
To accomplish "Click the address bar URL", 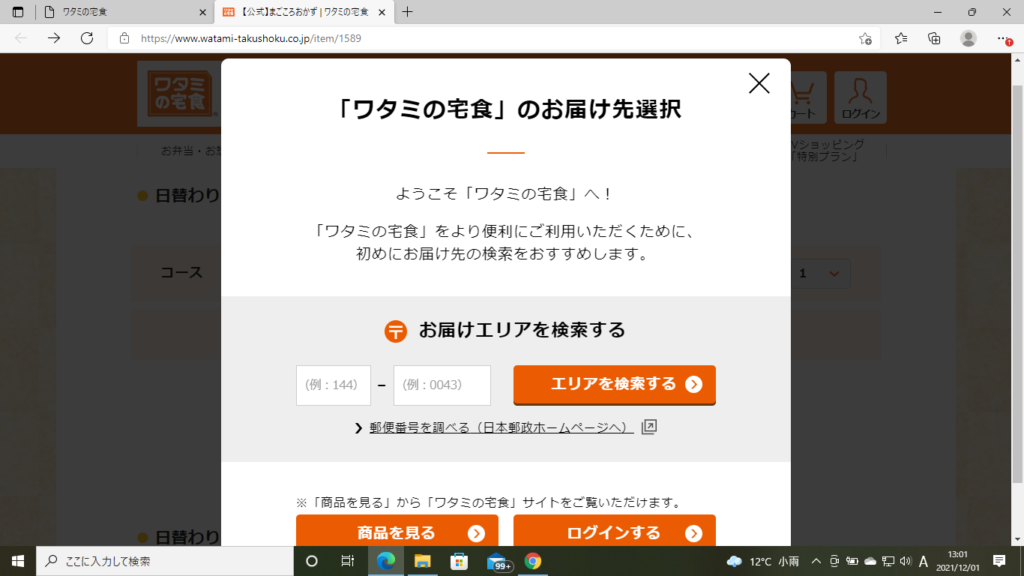I will click(x=251, y=39).
